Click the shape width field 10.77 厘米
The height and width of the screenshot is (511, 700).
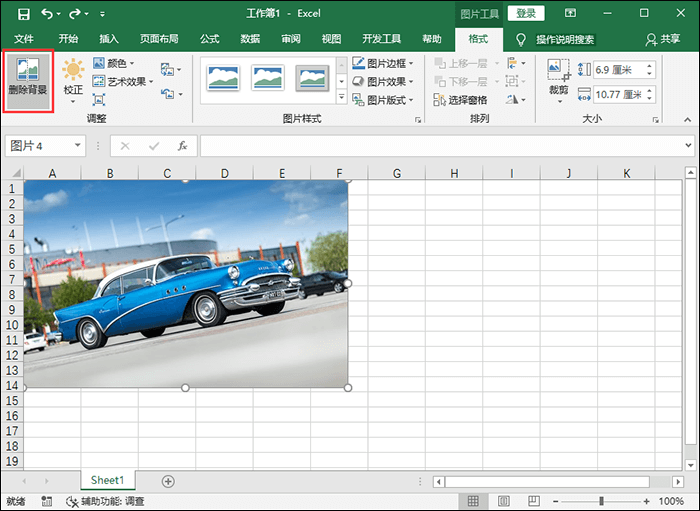click(618, 95)
